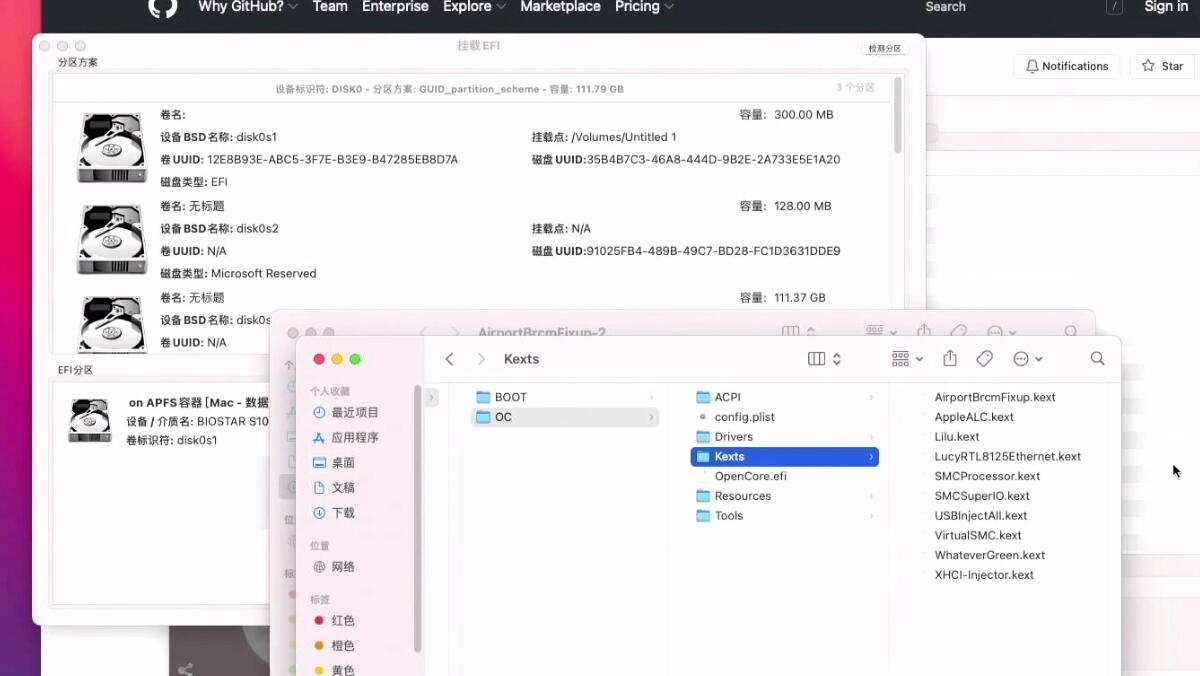Open the grouping options icon in Finder
The image size is (1200, 676).
903,358
